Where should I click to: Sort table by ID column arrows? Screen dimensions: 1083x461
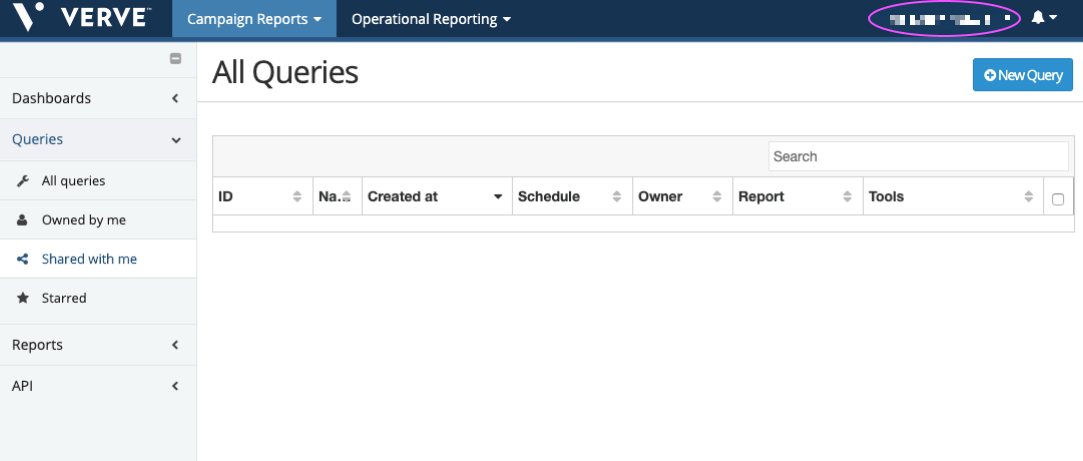(297, 197)
